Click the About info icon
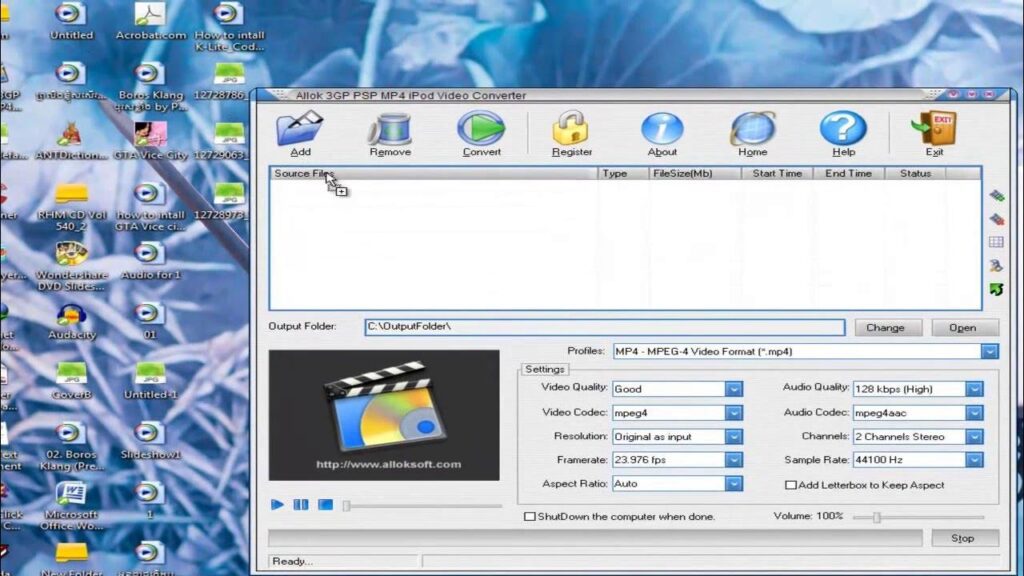Viewport: 1024px width, 576px height. [x=661, y=129]
